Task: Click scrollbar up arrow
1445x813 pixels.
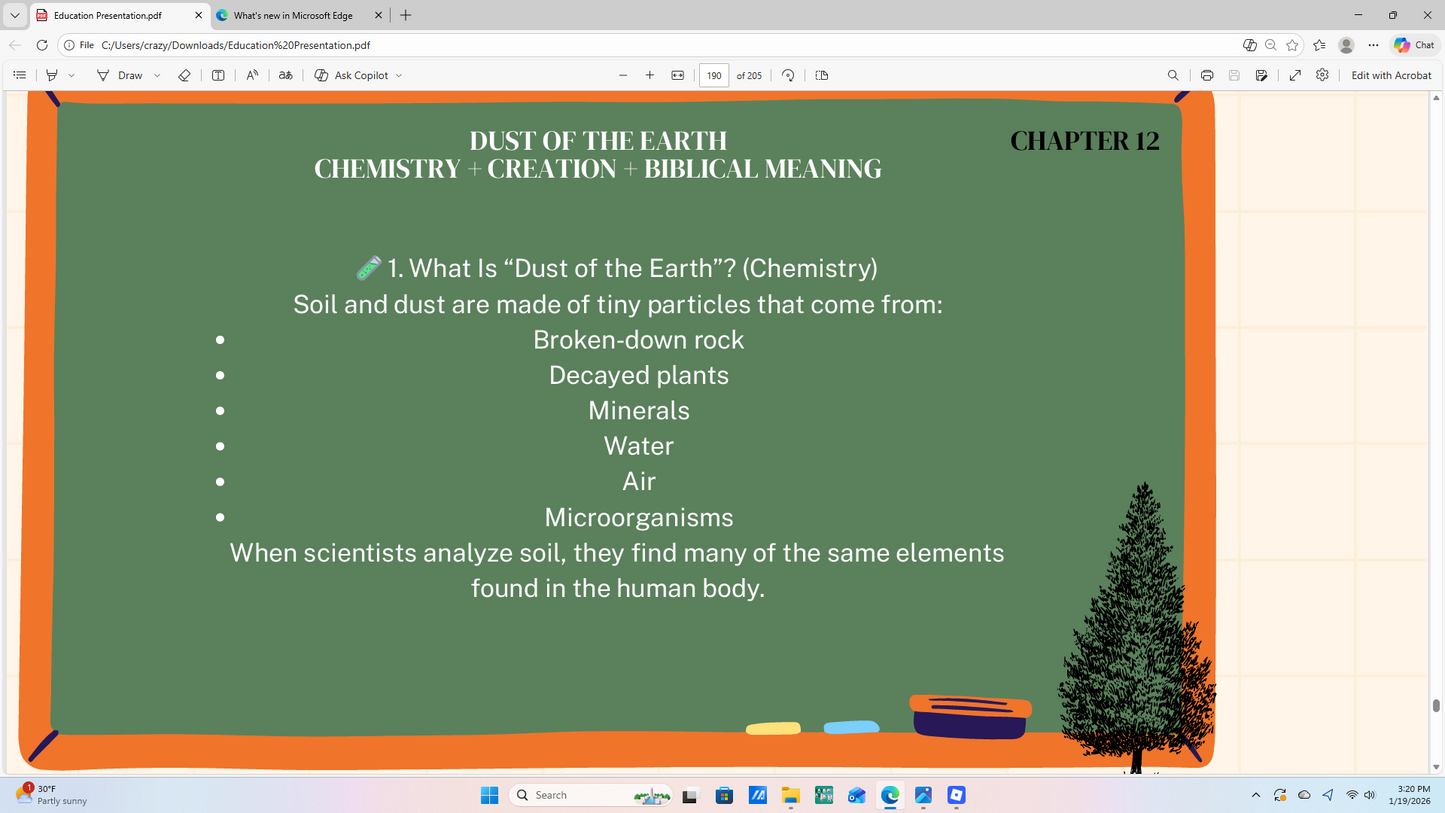Action: 1437,98
